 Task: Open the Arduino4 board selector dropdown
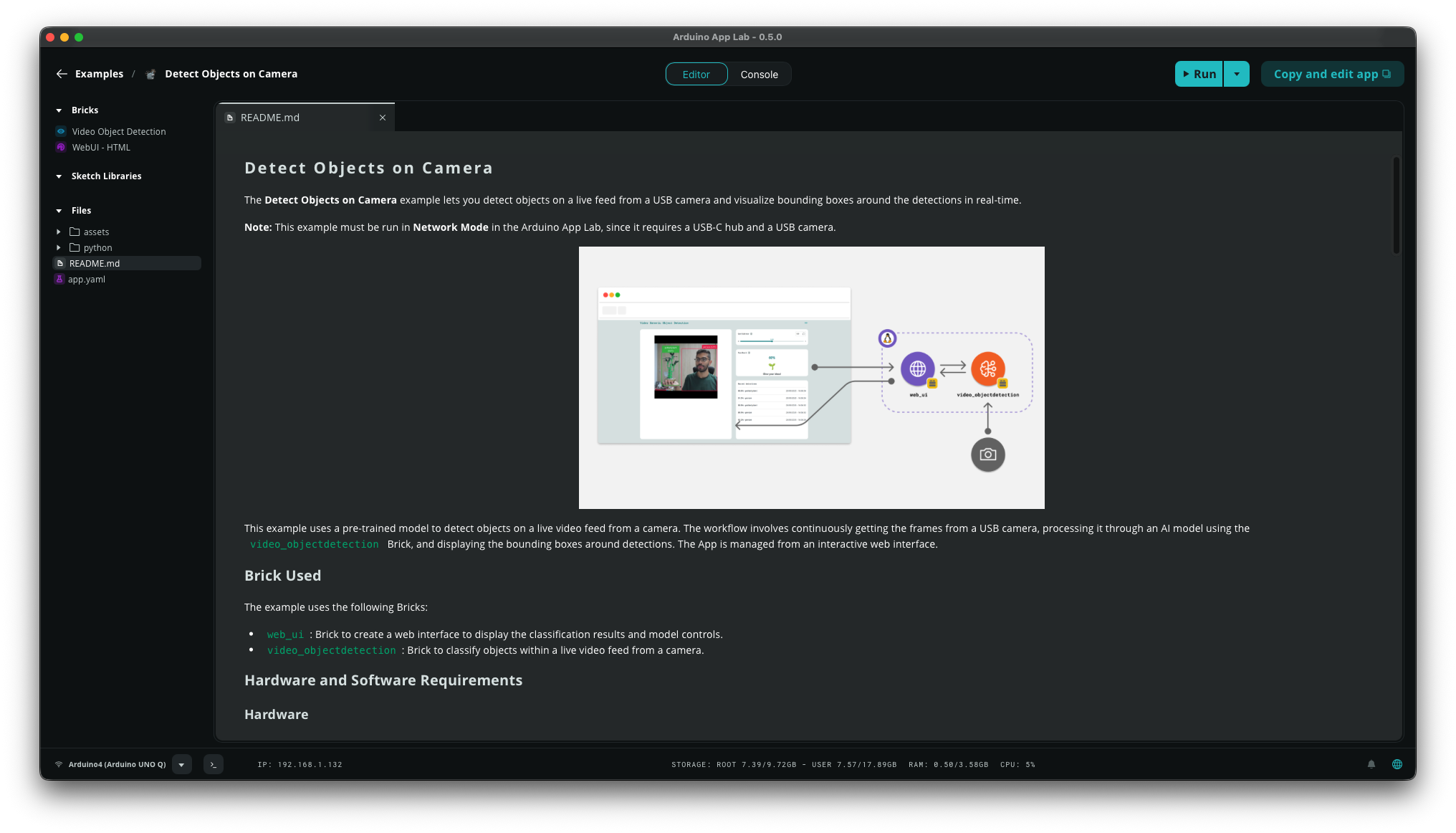[x=181, y=764]
